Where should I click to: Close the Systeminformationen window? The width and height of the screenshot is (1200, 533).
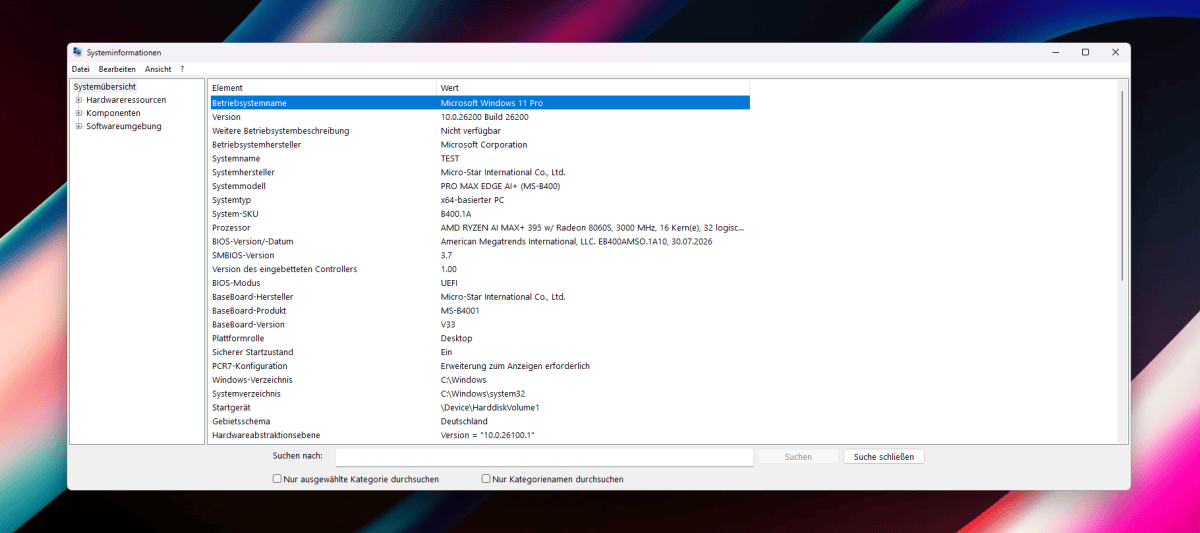[x=1115, y=52]
